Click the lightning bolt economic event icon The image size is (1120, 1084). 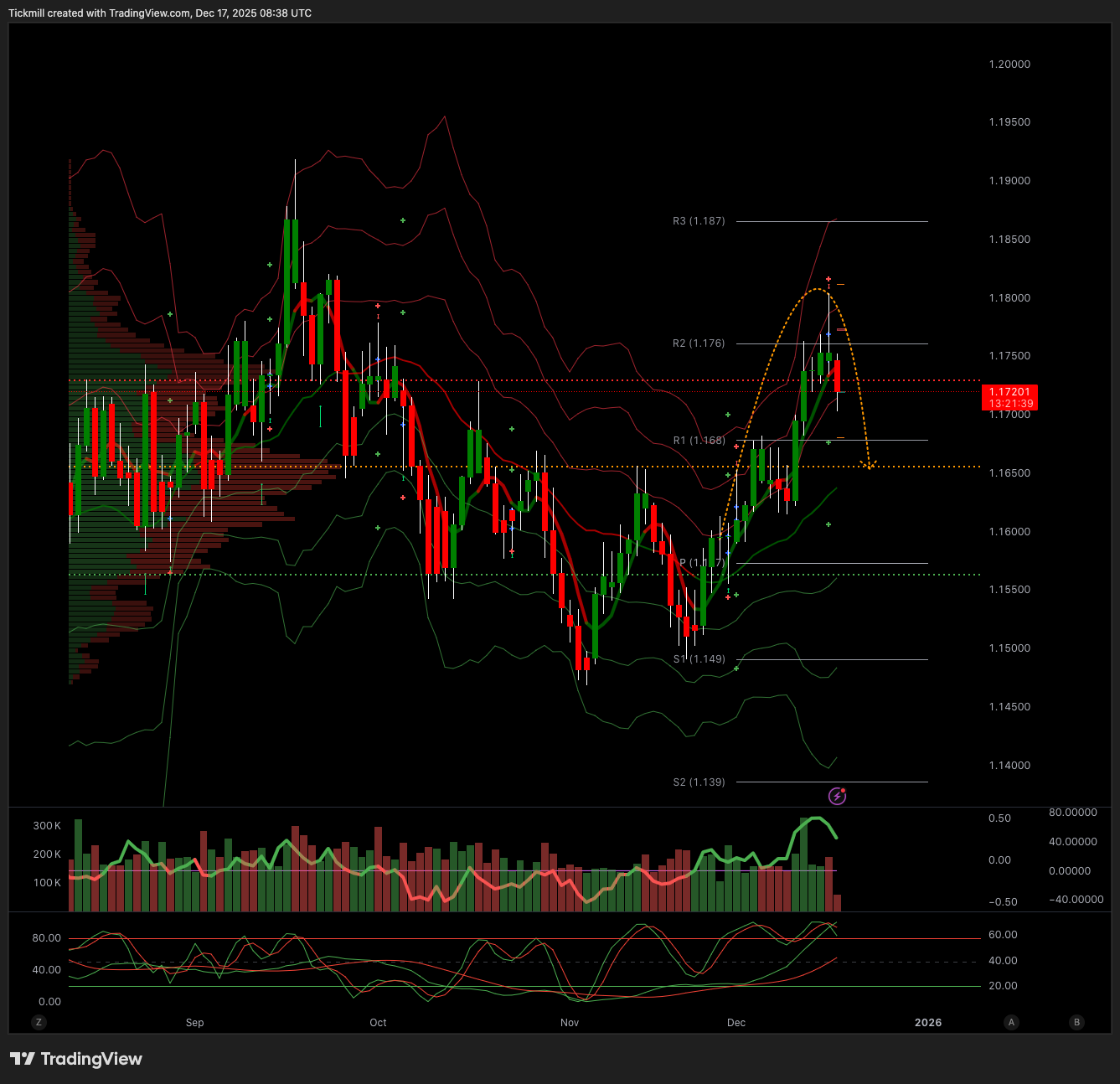click(x=837, y=796)
